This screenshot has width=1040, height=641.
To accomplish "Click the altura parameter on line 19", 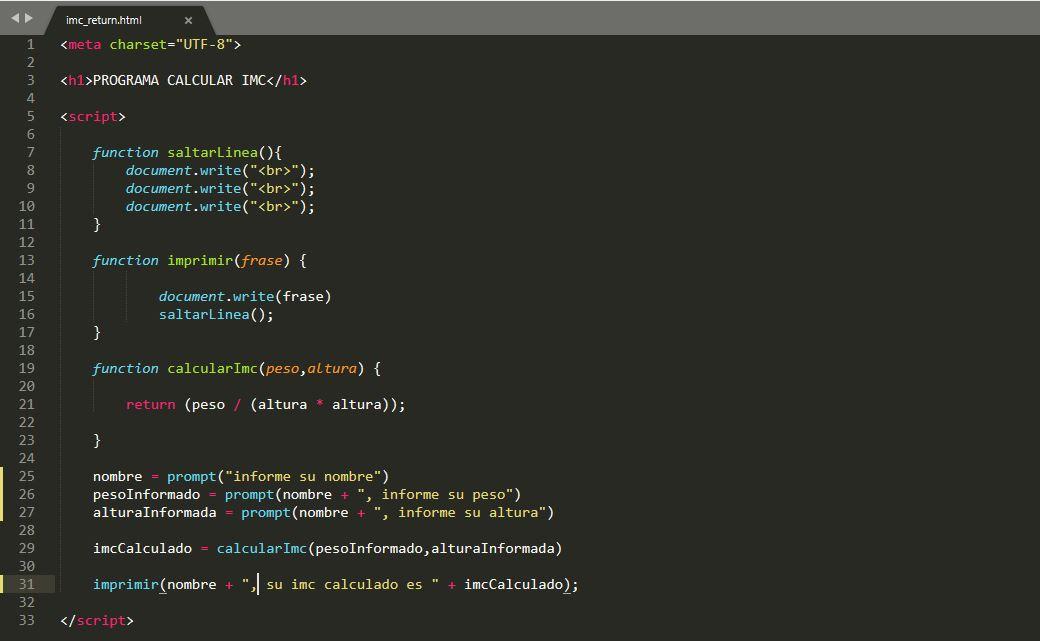I will click(x=332, y=368).
